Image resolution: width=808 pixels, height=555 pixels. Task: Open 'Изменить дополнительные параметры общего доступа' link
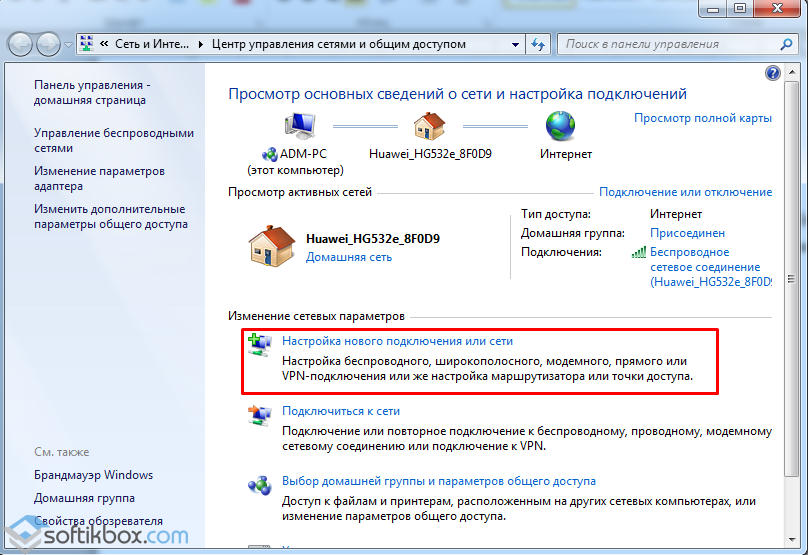pyautogui.click(x=111, y=216)
